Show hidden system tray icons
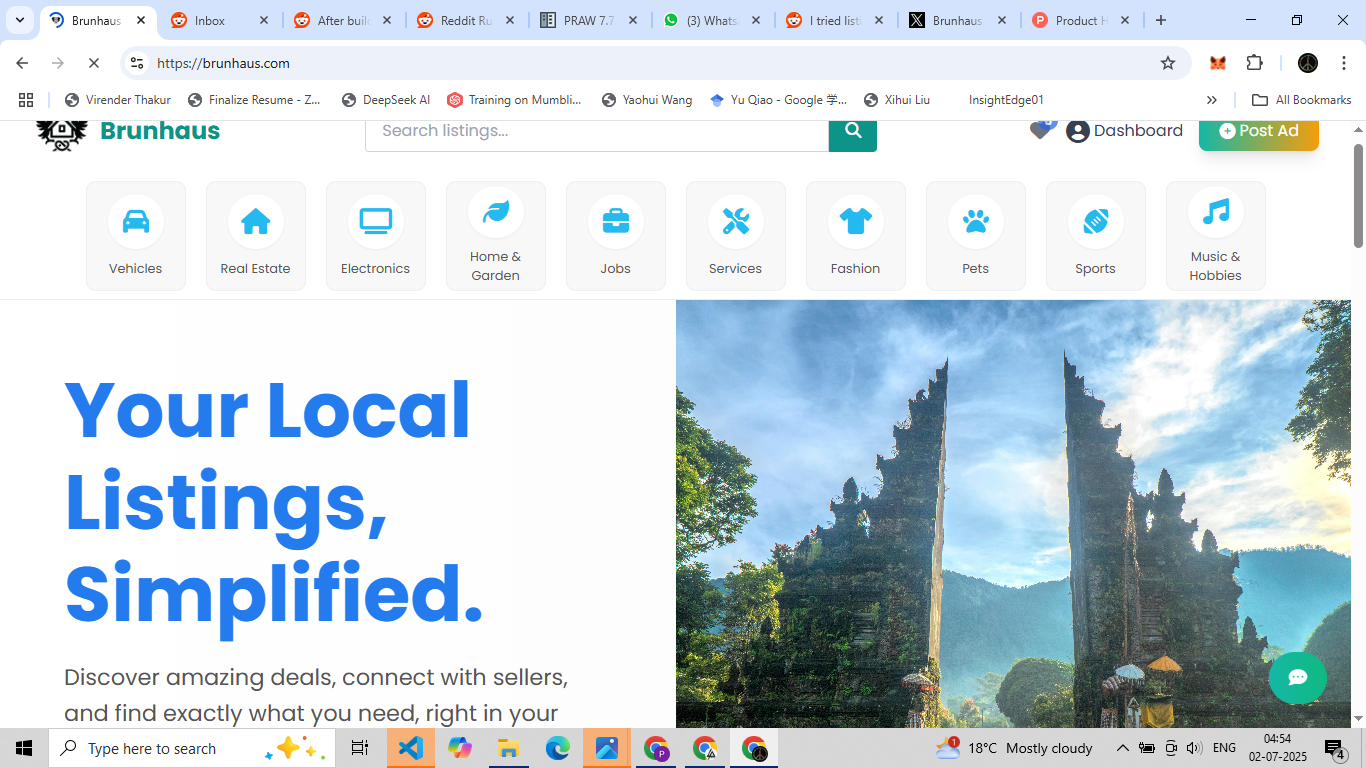Image resolution: width=1366 pixels, height=768 pixels. 1122,748
